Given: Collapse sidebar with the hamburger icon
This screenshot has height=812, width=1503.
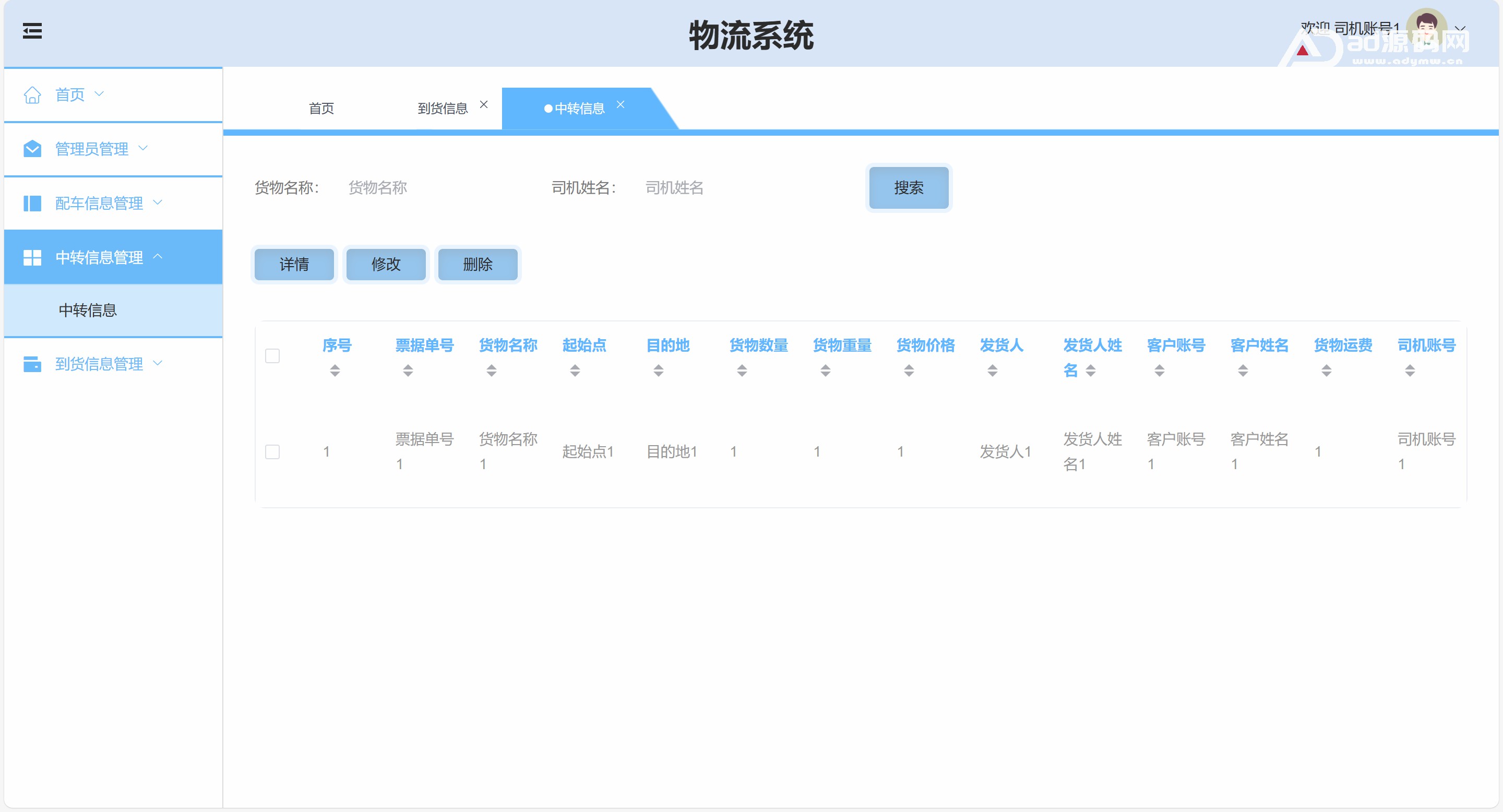Looking at the screenshot, I should point(32,30).
